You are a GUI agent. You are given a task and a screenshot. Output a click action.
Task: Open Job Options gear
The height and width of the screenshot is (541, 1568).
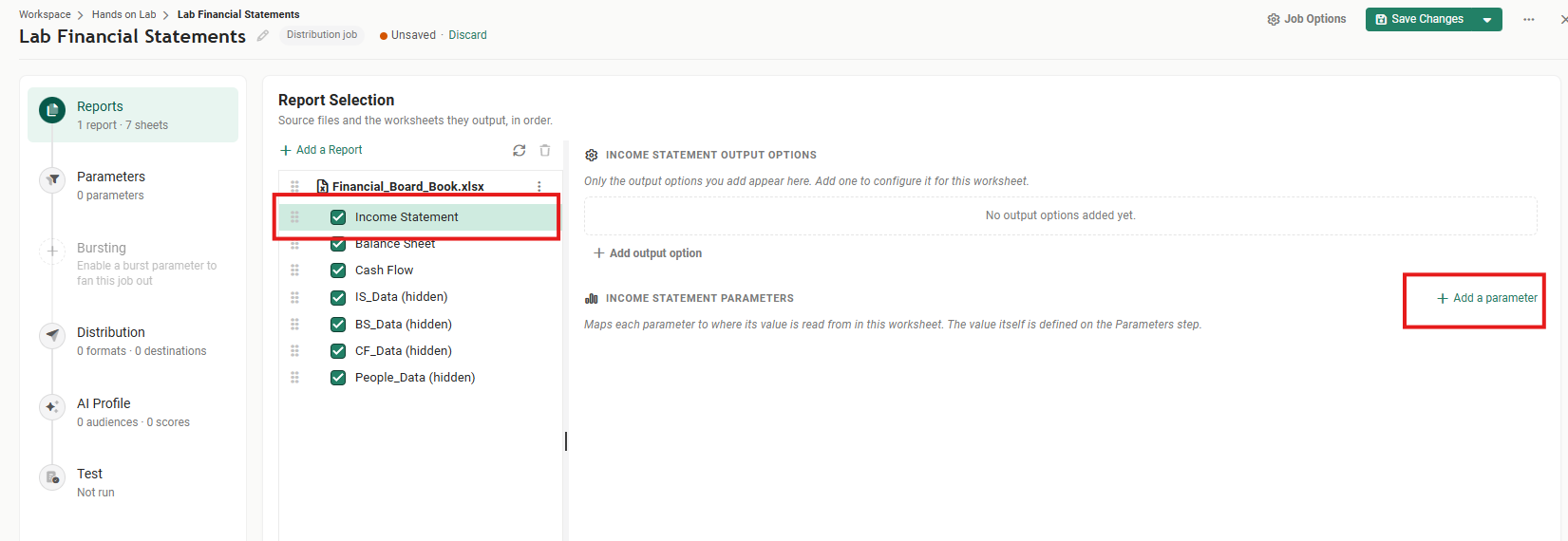point(1306,19)
